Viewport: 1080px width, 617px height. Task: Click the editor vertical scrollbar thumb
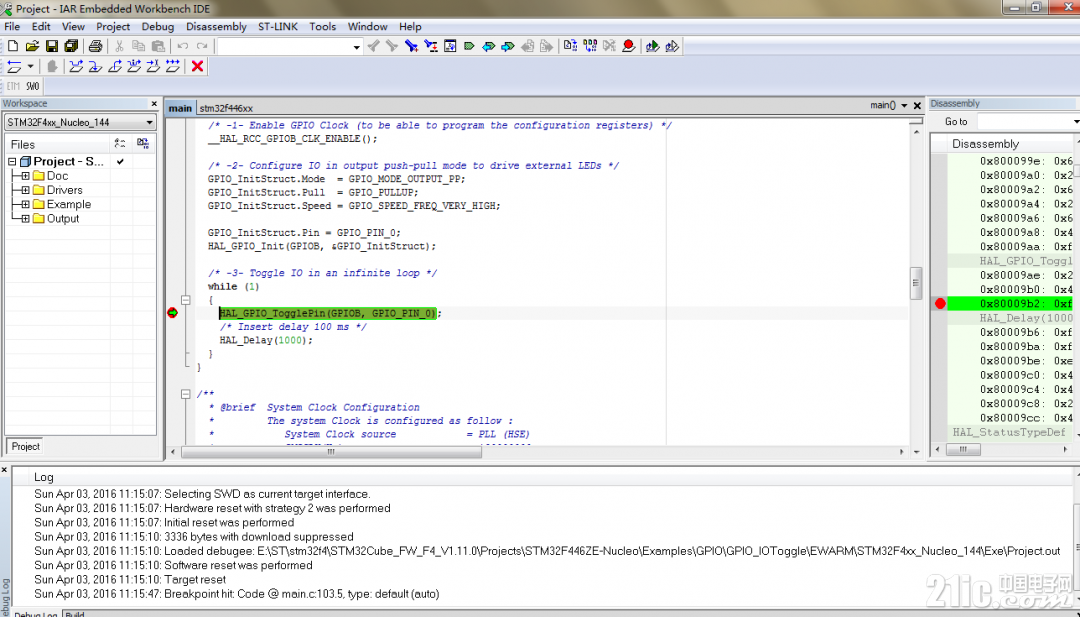(x=916, y=283)
